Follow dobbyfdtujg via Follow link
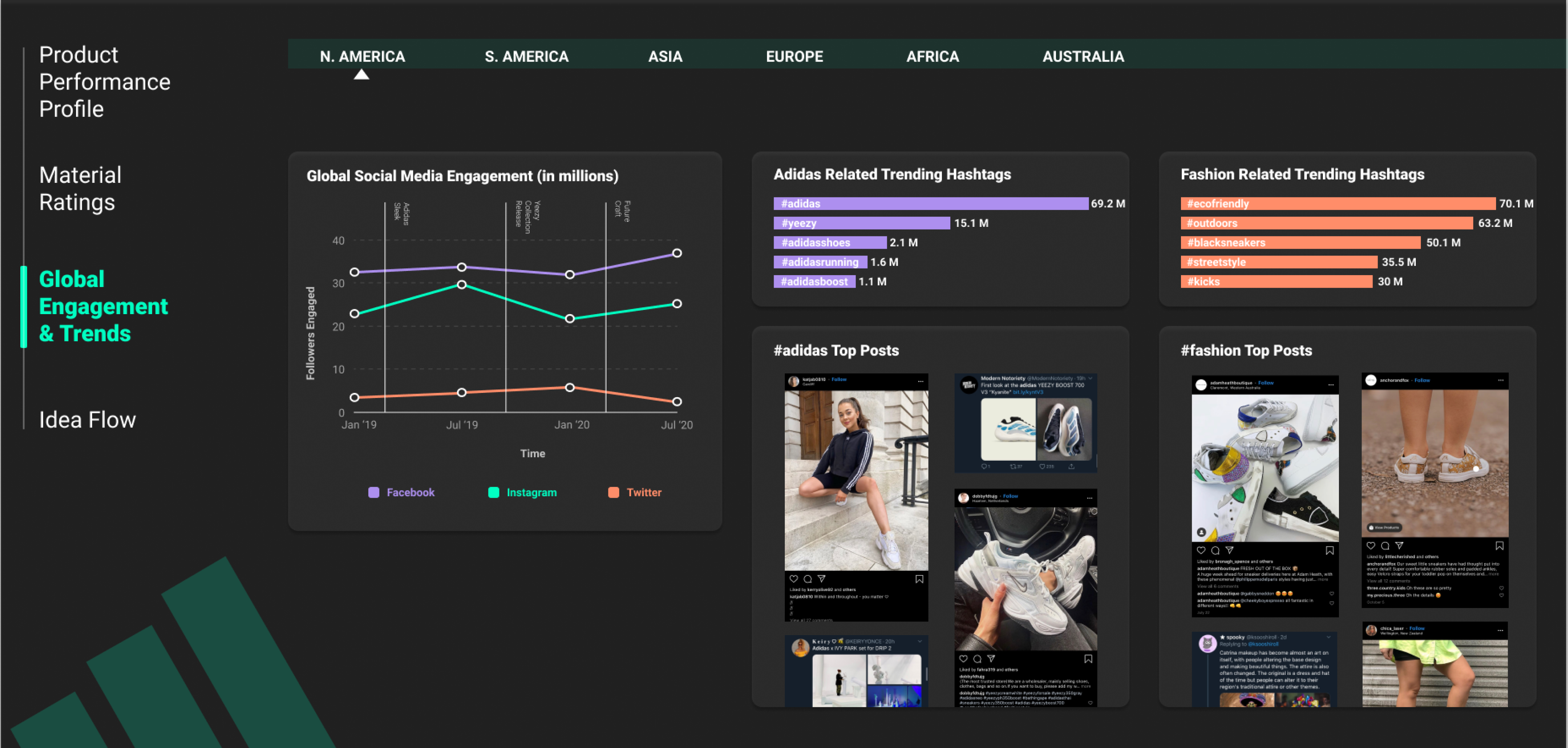1568x748 pixels. tap(1010, 496)
